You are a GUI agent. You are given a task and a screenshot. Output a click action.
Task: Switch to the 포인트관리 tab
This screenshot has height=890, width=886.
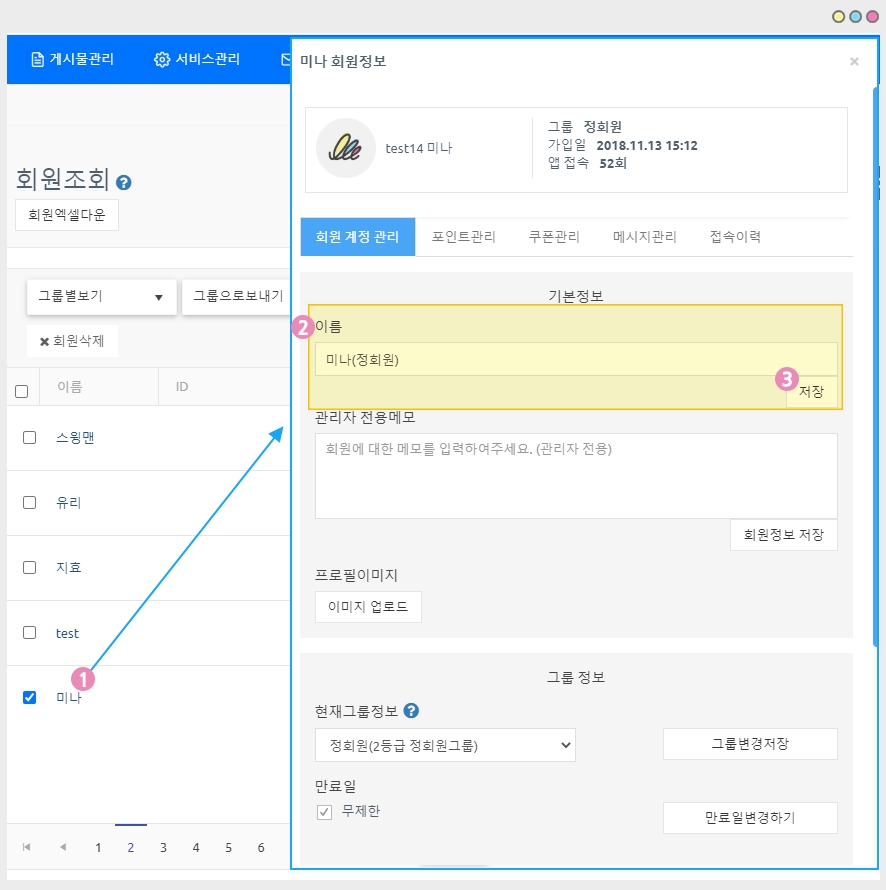[x=463, y=237]
